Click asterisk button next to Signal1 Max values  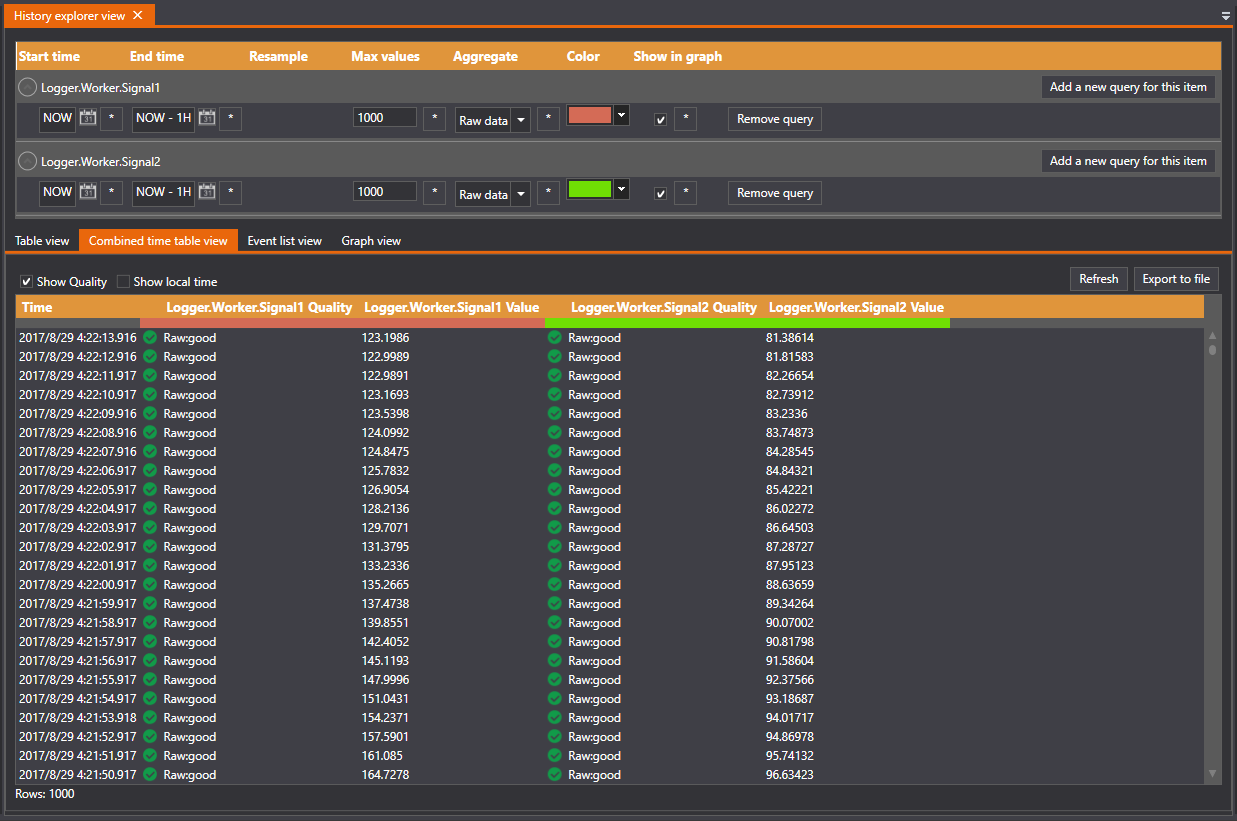point(434,119)
